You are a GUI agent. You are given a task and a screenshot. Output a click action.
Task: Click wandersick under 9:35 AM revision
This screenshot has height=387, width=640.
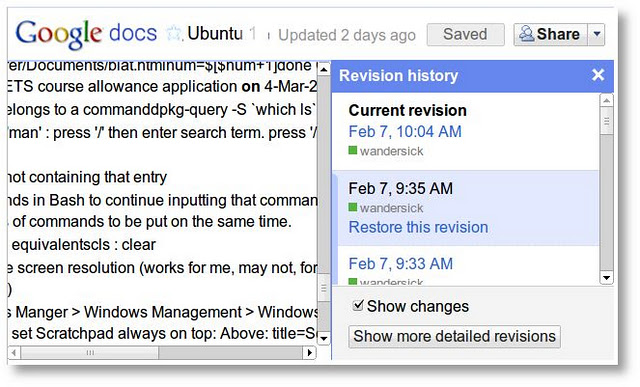[391, 208]
